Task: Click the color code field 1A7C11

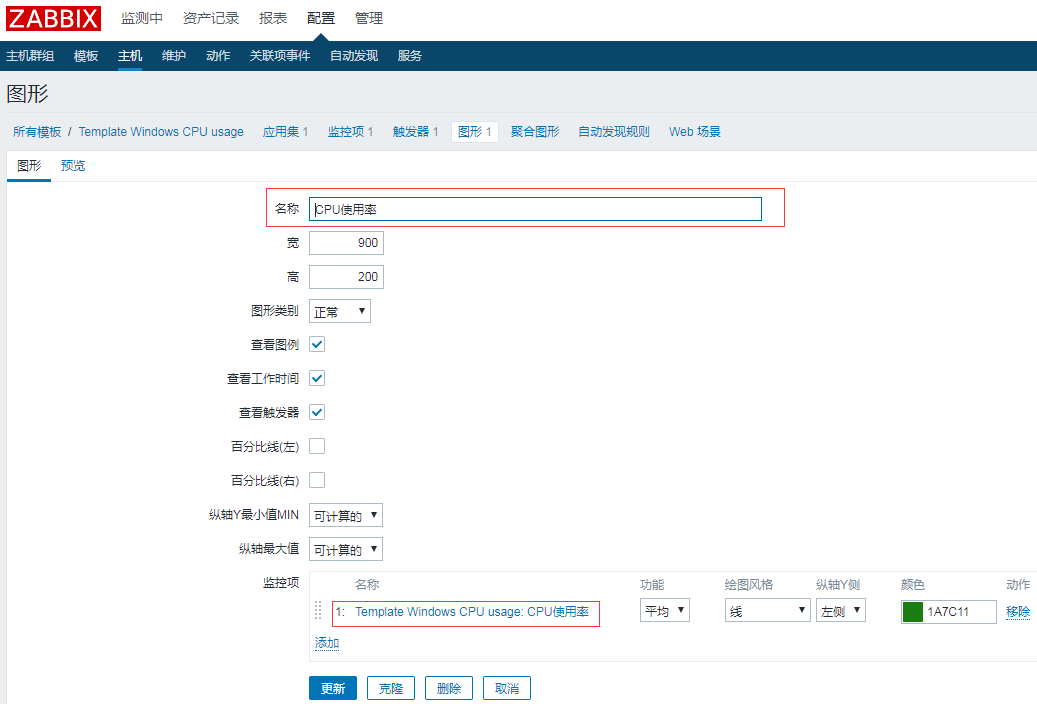Action: pyautogui.click(x=960, y=612)
